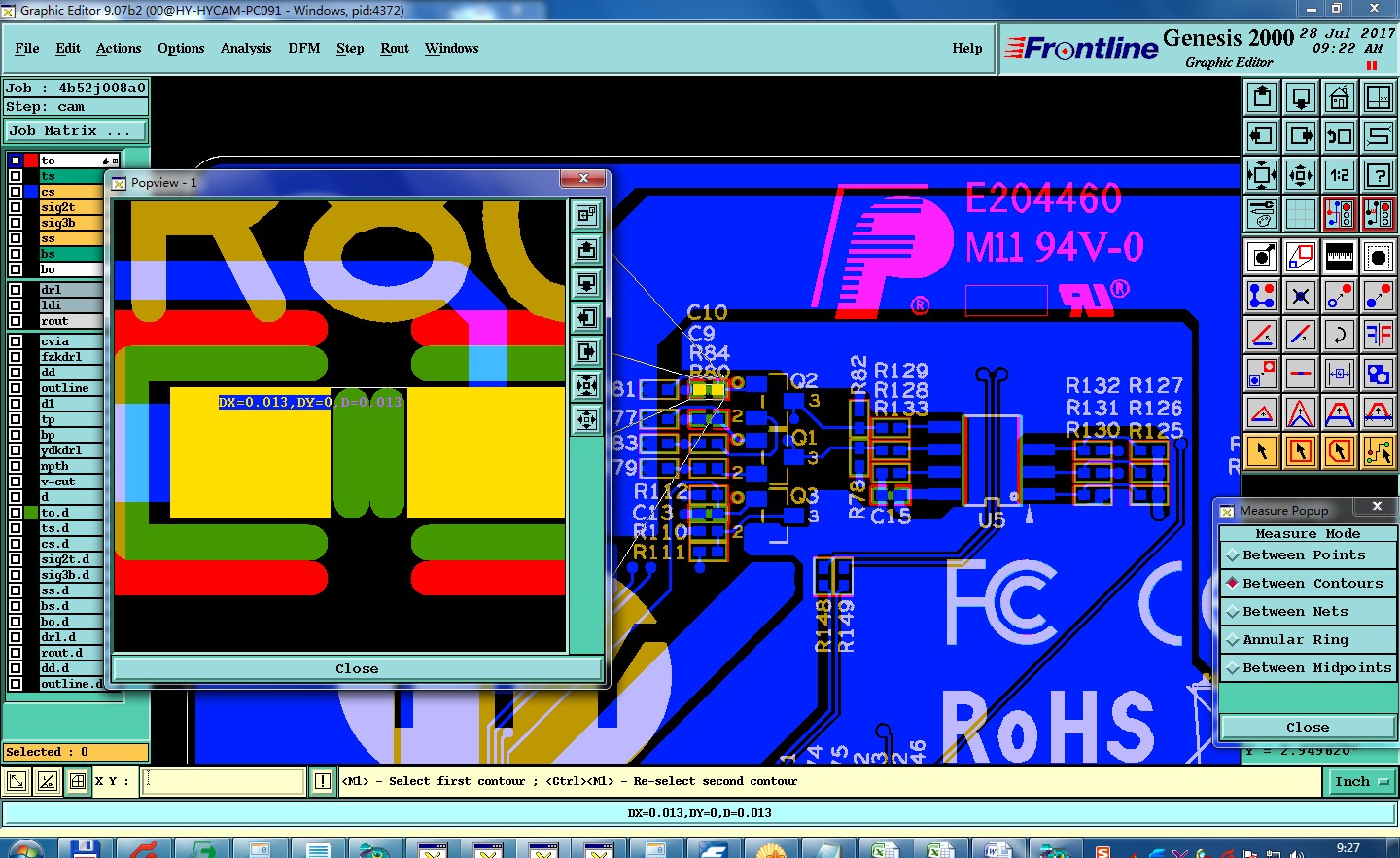Open the Help menu

[x=967, y=48]
